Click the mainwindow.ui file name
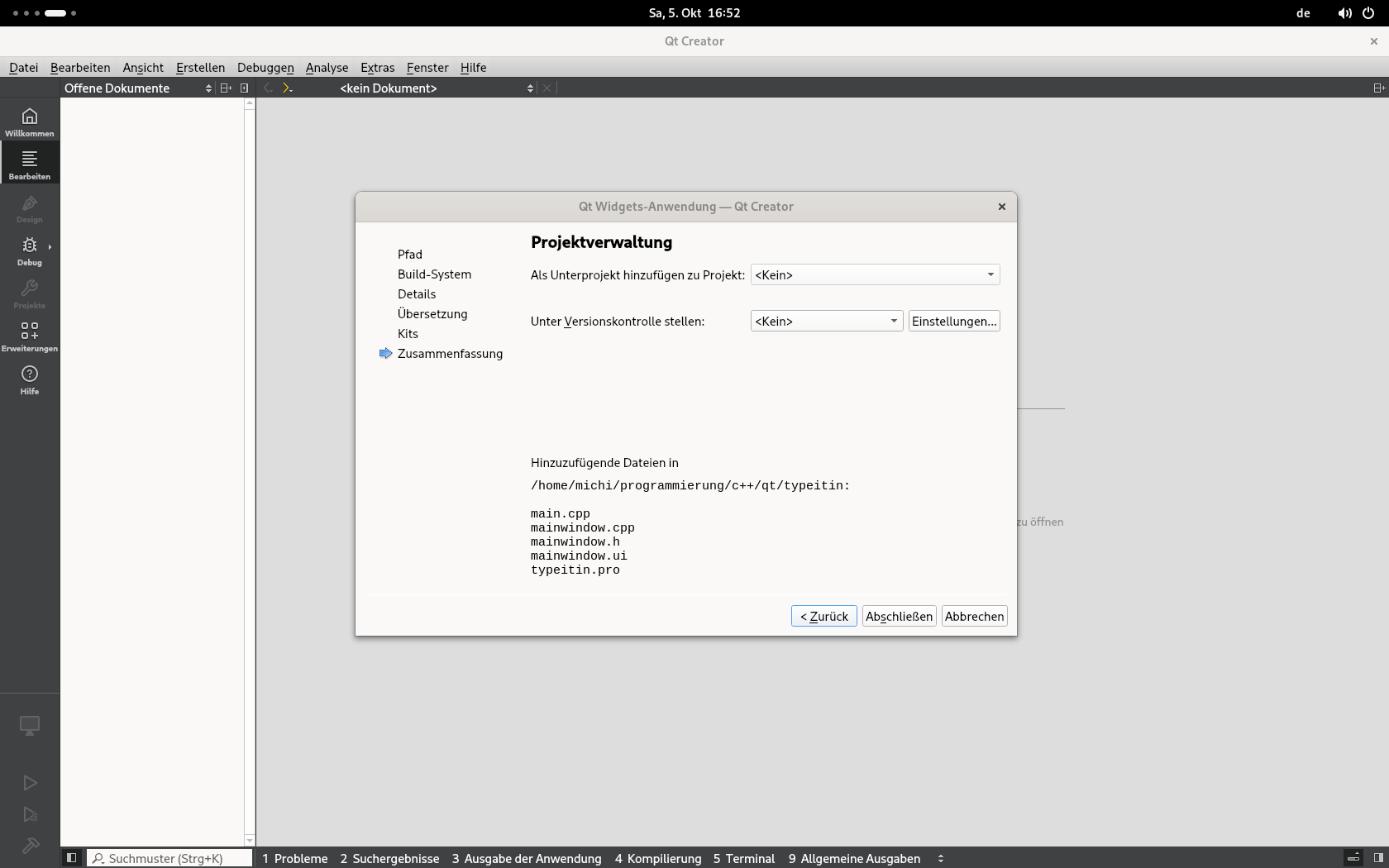Image resolution: width=1389 pixels, height=868 pixels. (579, 556)
